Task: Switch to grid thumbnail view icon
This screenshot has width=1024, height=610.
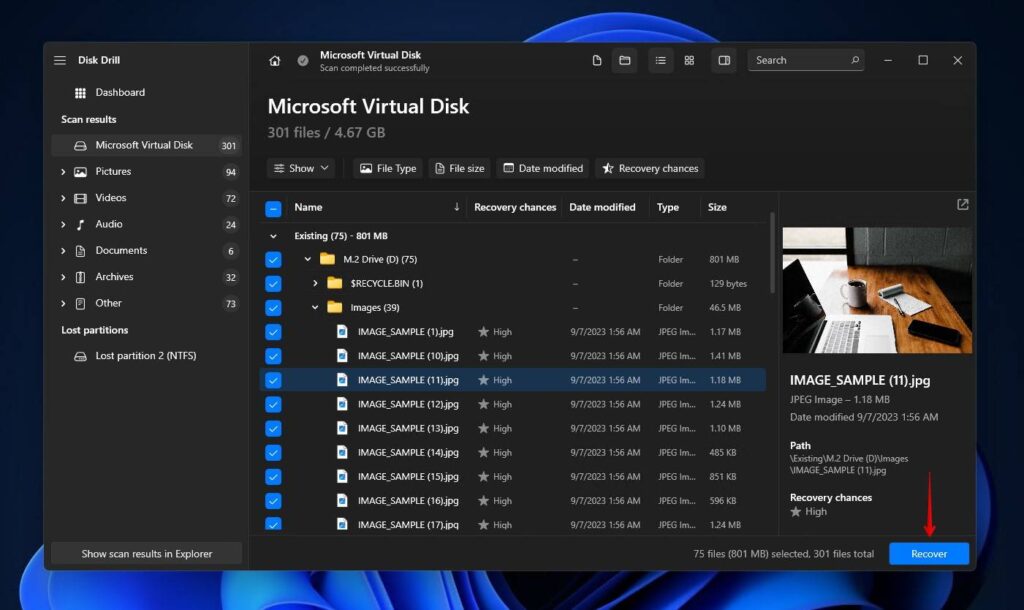Action: click(x=689, y=61)
